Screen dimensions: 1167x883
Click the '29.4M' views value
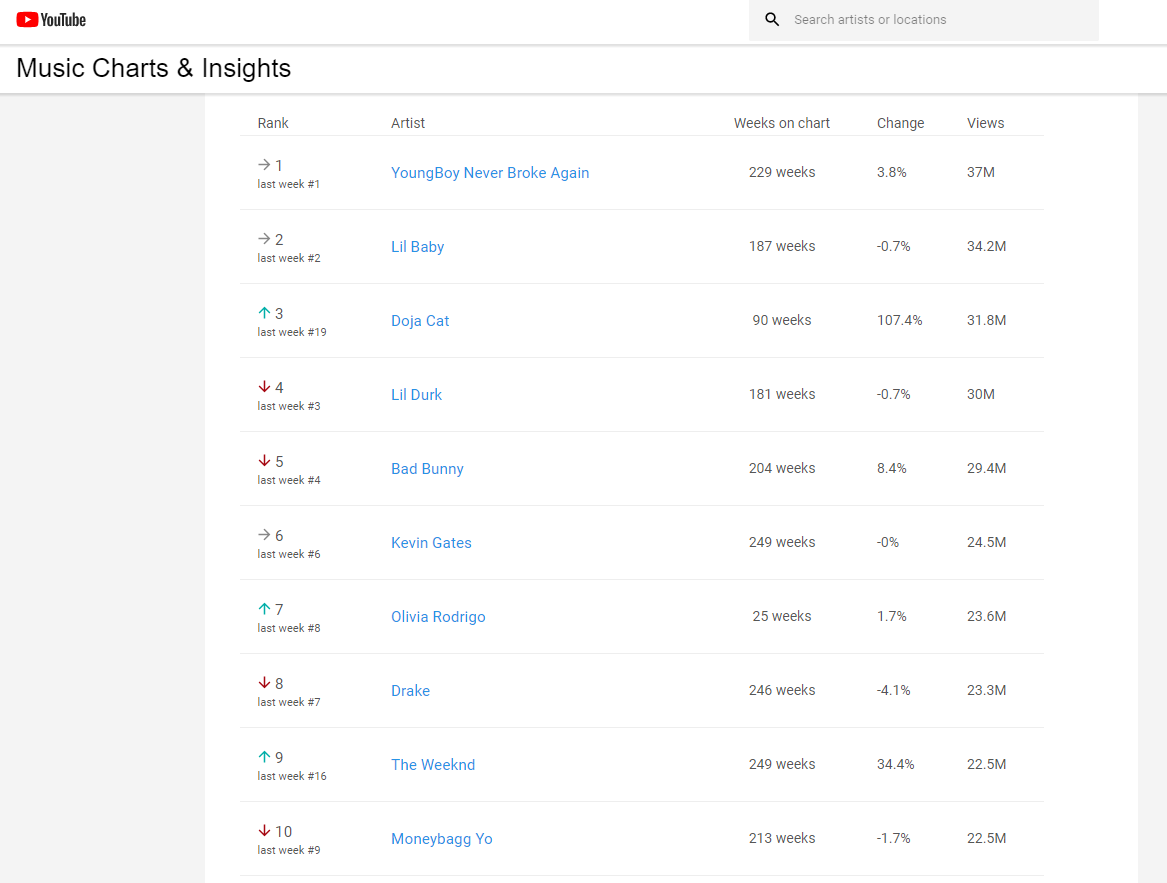click(x=986, y=468)
